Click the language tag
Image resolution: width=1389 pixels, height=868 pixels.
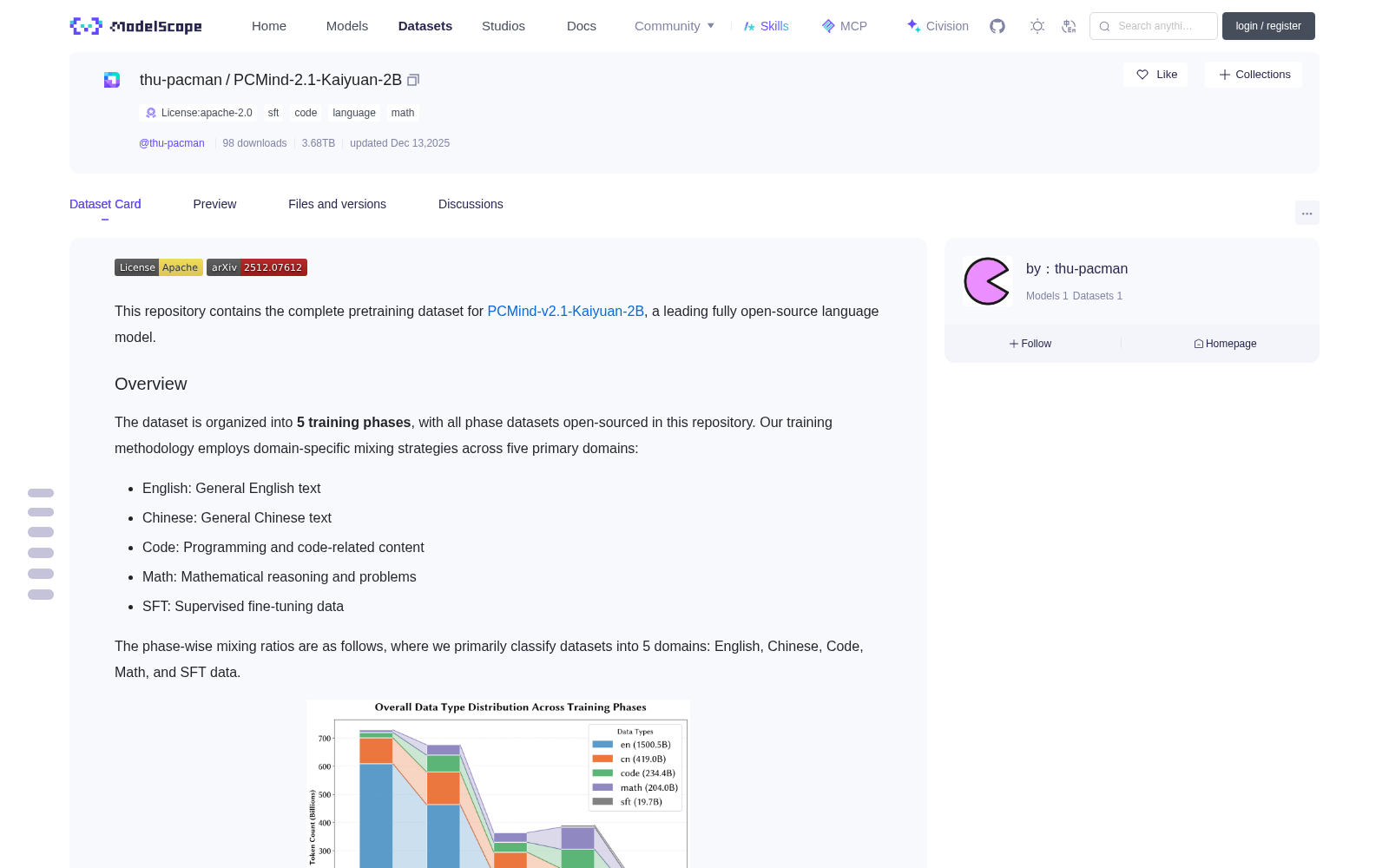coord(354,113)
